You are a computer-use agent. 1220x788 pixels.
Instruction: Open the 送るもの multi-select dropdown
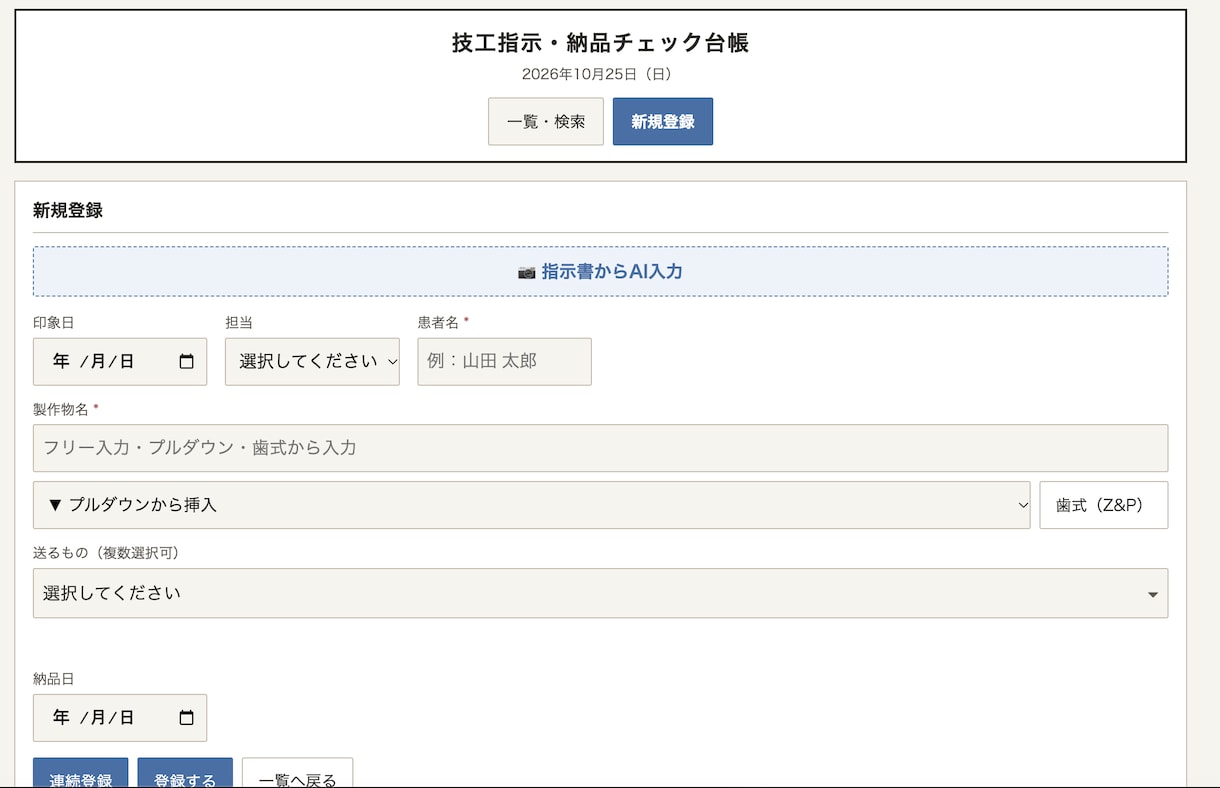[x=600, y=593]
